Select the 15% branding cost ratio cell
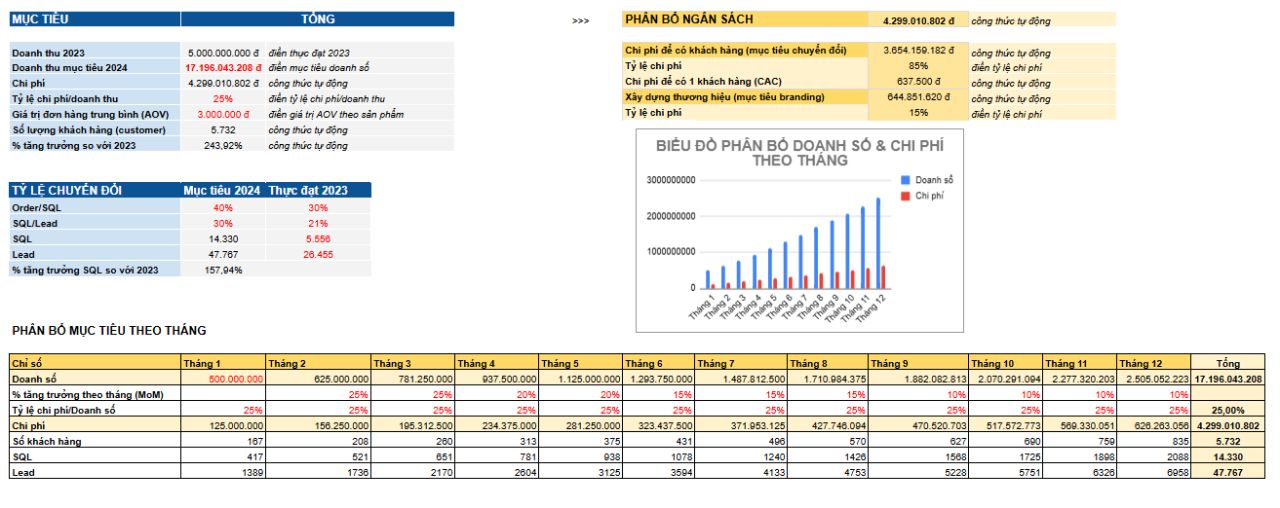1280x508 pixels. click(x=918, y=113)
